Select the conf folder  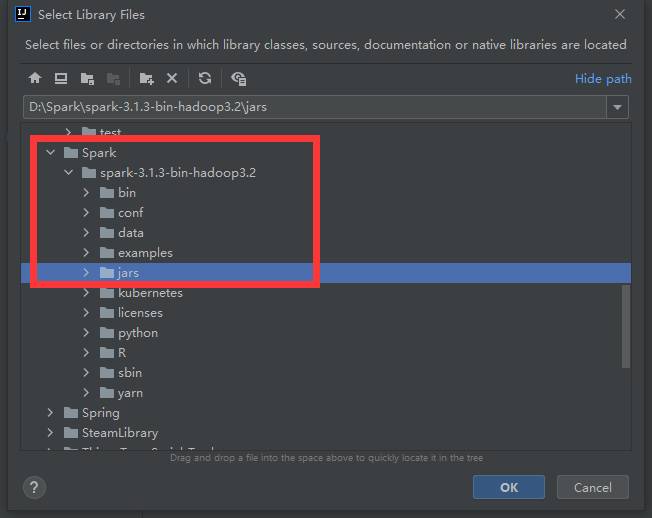[x=121, y=212]
